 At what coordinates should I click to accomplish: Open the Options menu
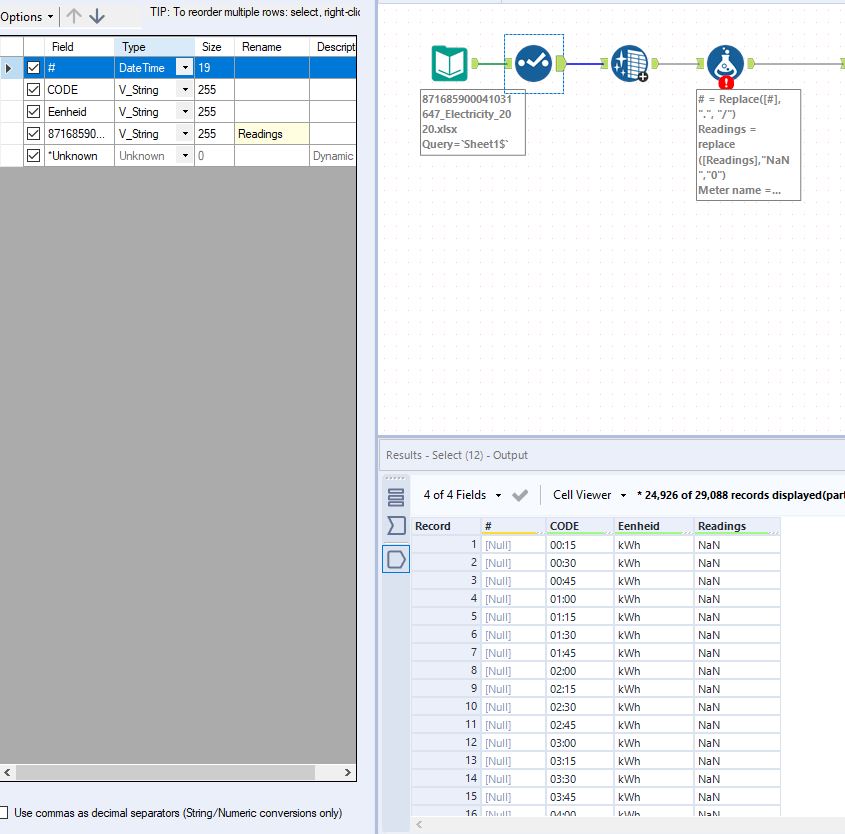click(24, 16)
